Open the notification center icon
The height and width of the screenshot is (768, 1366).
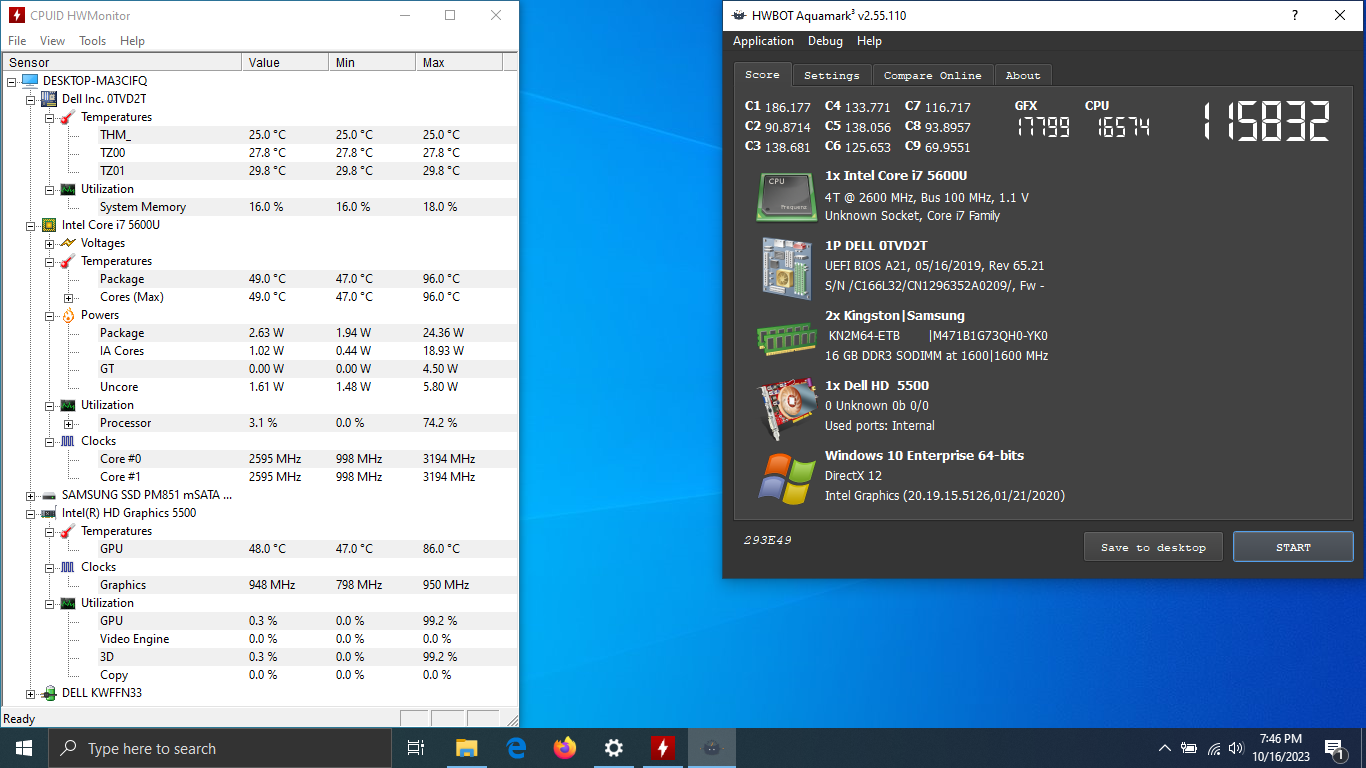(1334, 748)
